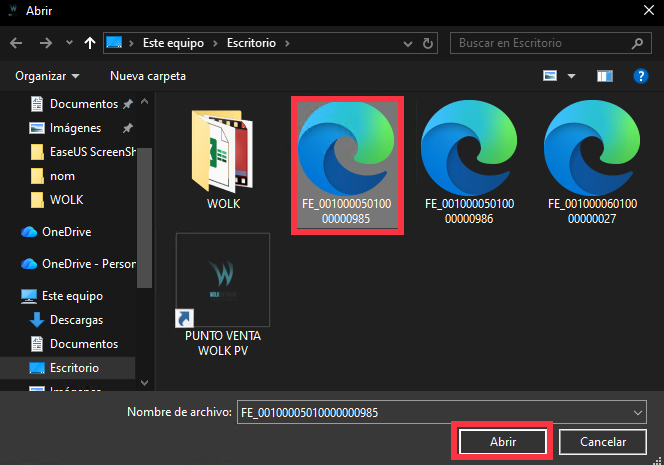
Task: Open the Organizar dropdown menu
Action: click(x=48, y=76)
